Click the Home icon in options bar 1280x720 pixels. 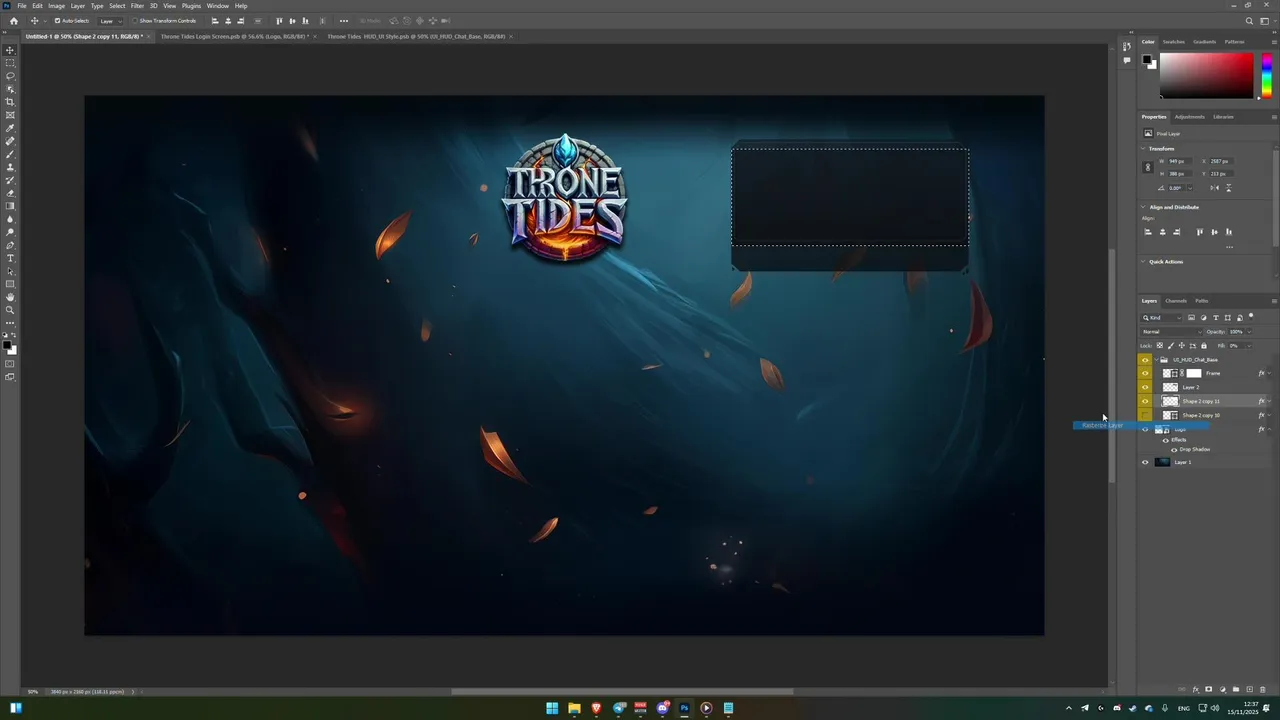(x=13, y=20)
